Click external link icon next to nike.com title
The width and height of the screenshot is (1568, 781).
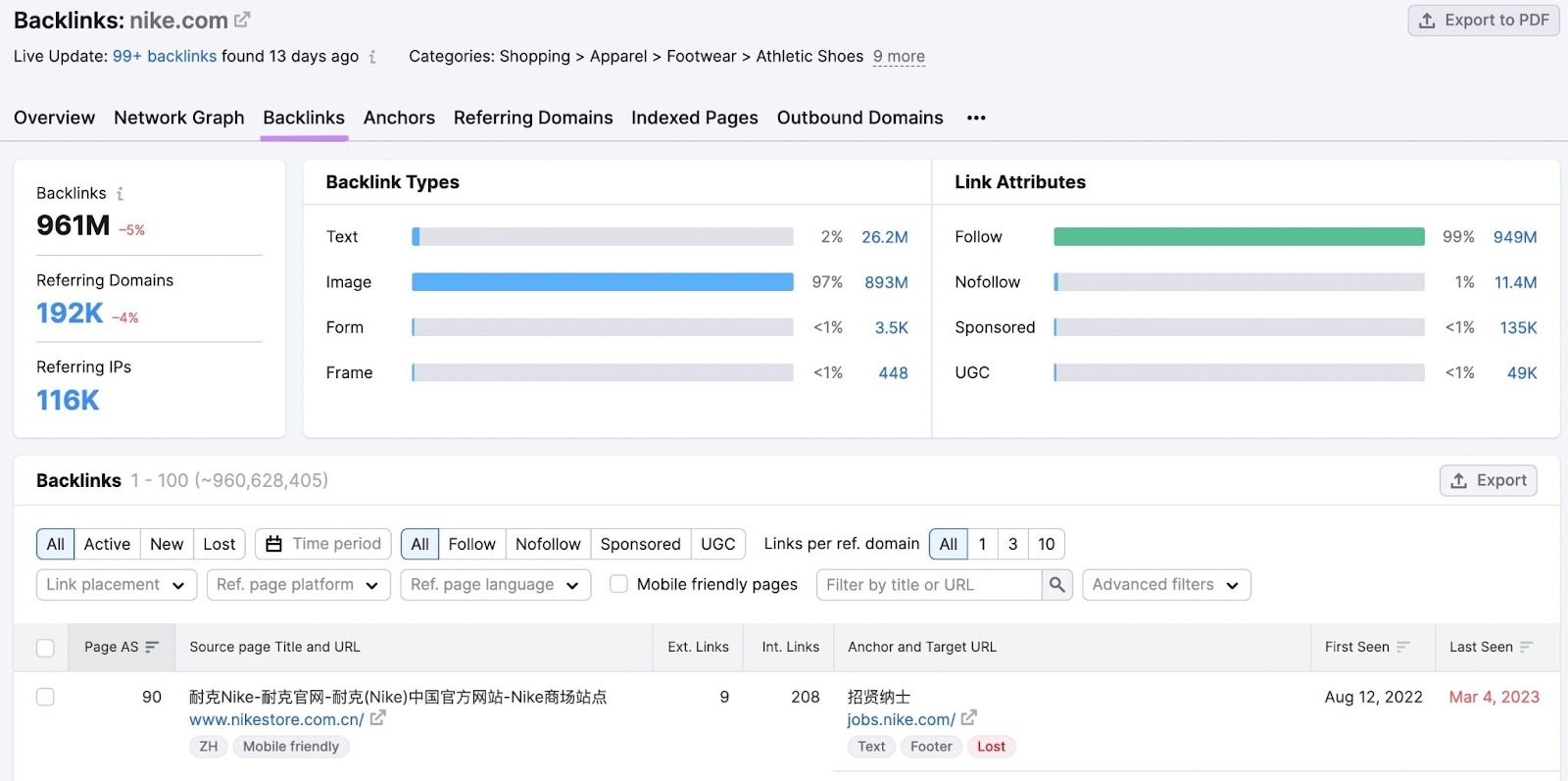click(242, 20)
